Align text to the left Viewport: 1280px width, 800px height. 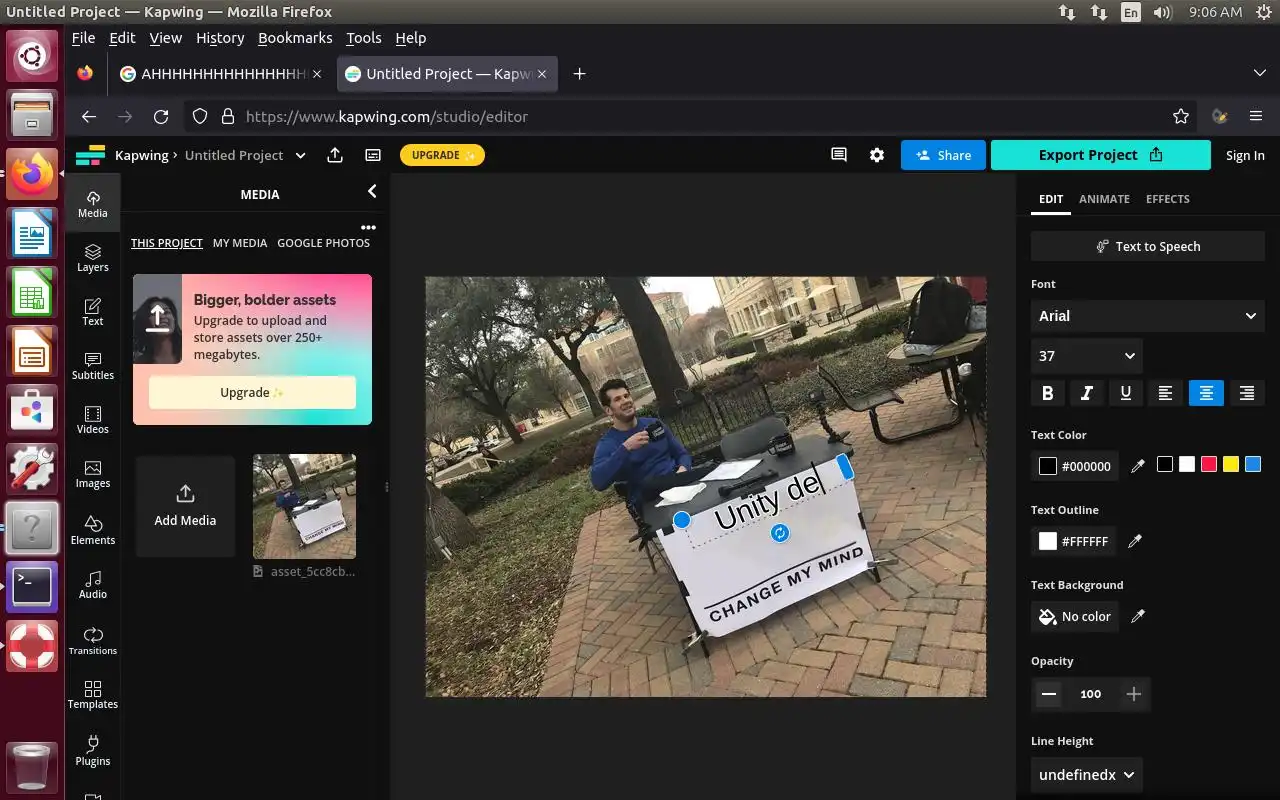click(x=1165, y=393)
